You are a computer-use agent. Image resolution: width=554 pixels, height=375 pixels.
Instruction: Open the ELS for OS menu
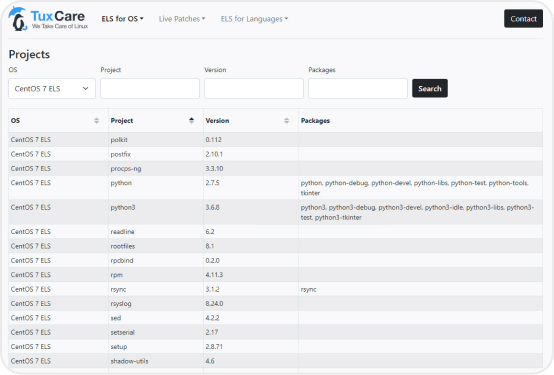(122, 19)
